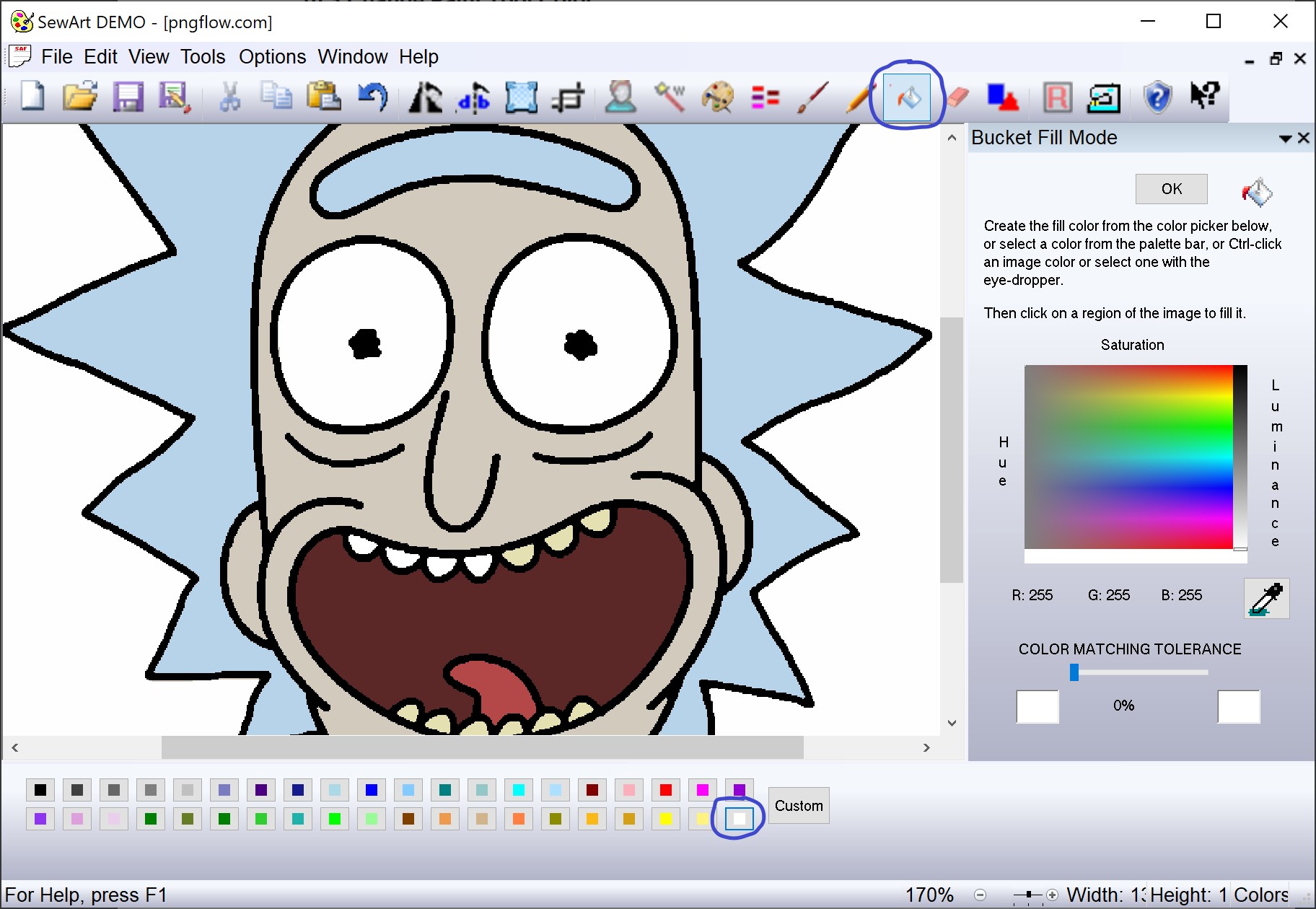Open Help topics via the shield icon

click(x=1157, y=97)
